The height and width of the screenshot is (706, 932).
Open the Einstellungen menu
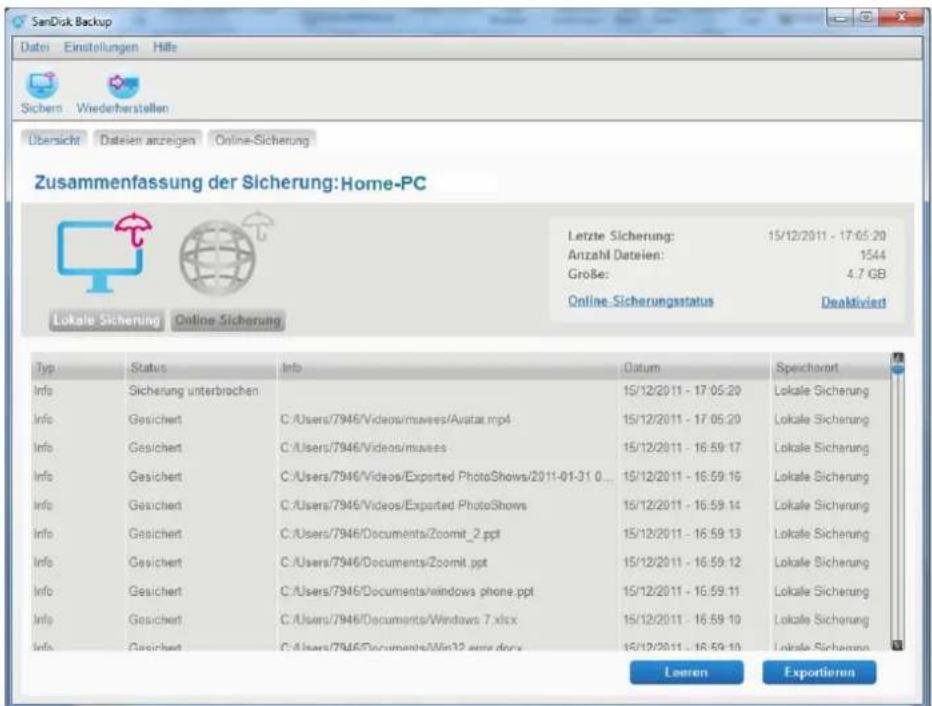click(x=101, y=47)
